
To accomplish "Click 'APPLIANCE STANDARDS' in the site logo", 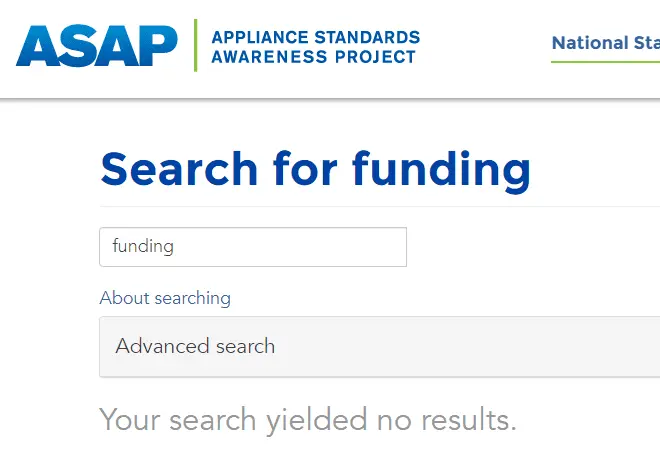I will click(315, 38).
